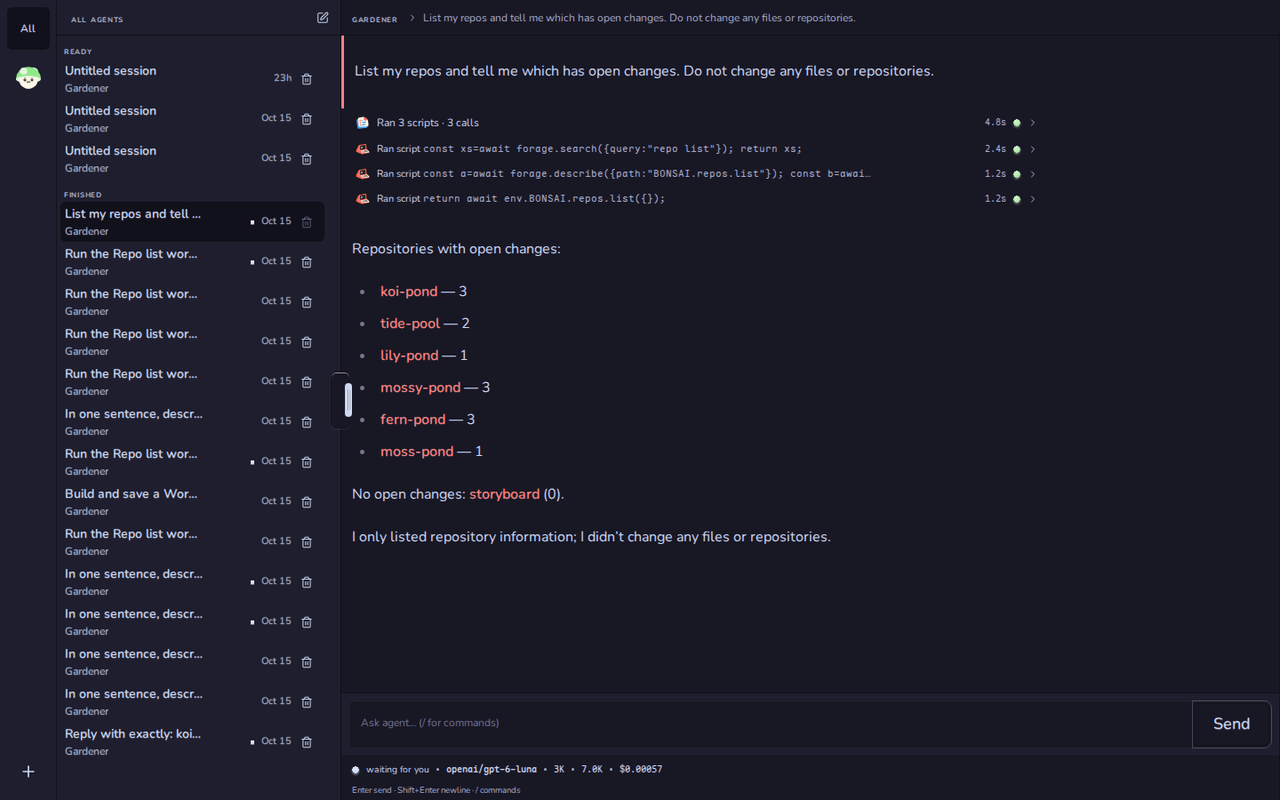Click the "/ commands" hint text
Image resolution: width=1280 pixels, height=800 pixels.
500,790
